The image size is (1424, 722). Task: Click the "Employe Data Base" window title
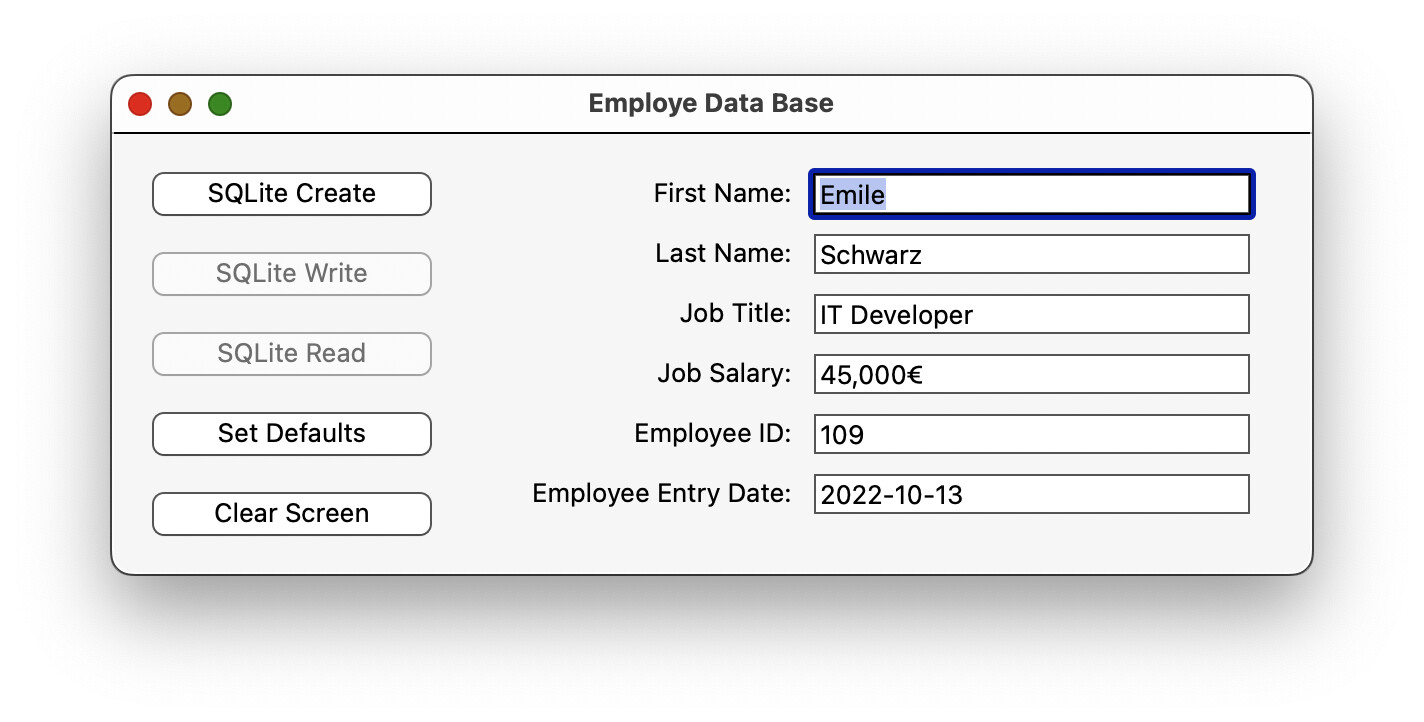[x=711, y=103]
